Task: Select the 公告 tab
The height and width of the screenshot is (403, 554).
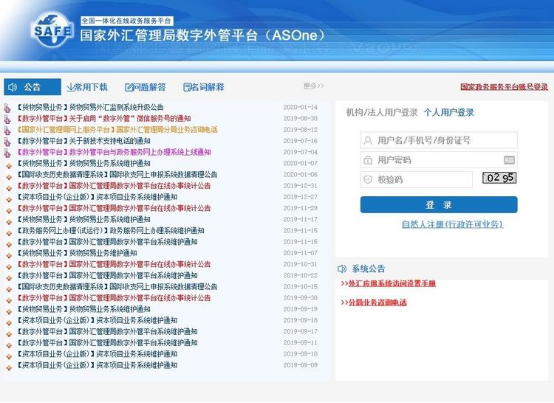Action: coord(32,87)
